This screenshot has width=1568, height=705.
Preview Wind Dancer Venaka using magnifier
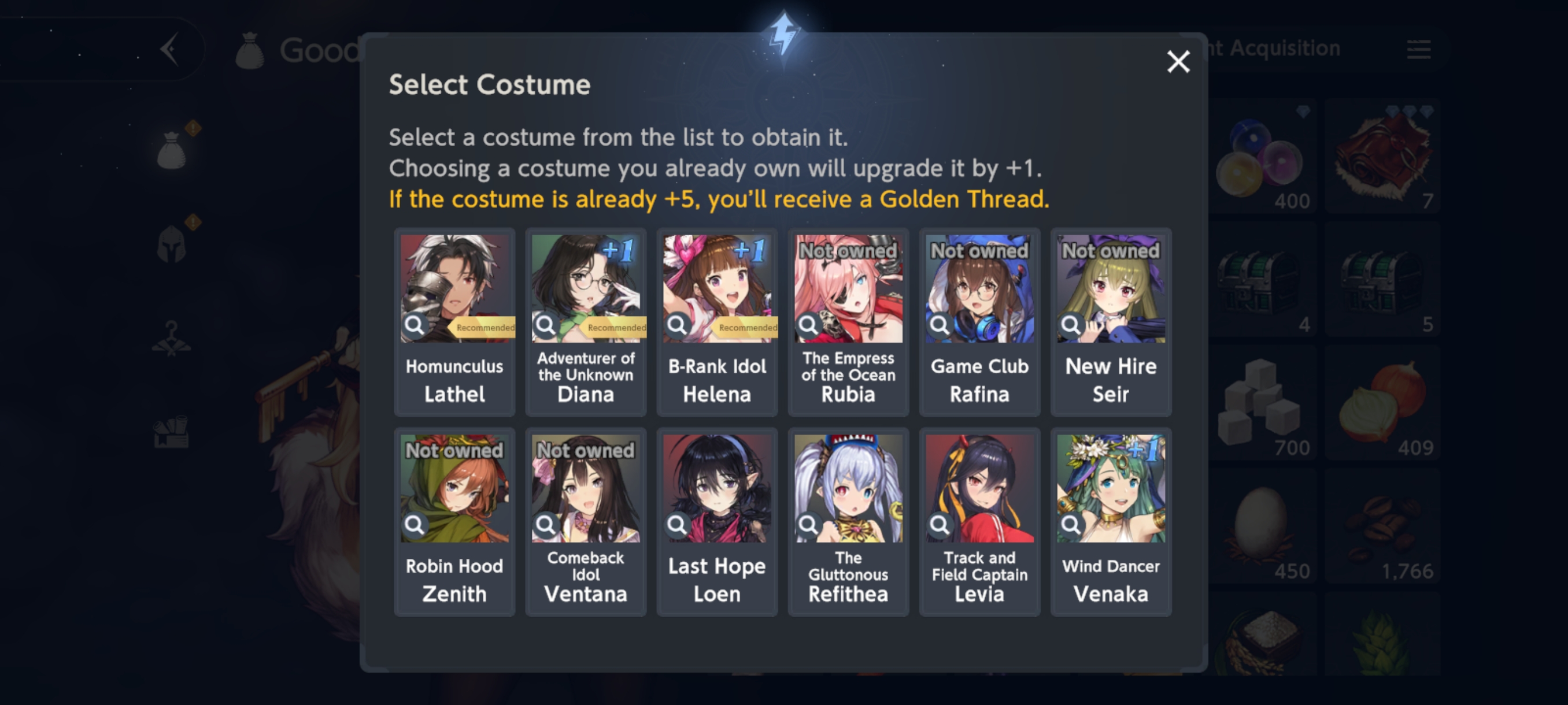click(1071, 525)
